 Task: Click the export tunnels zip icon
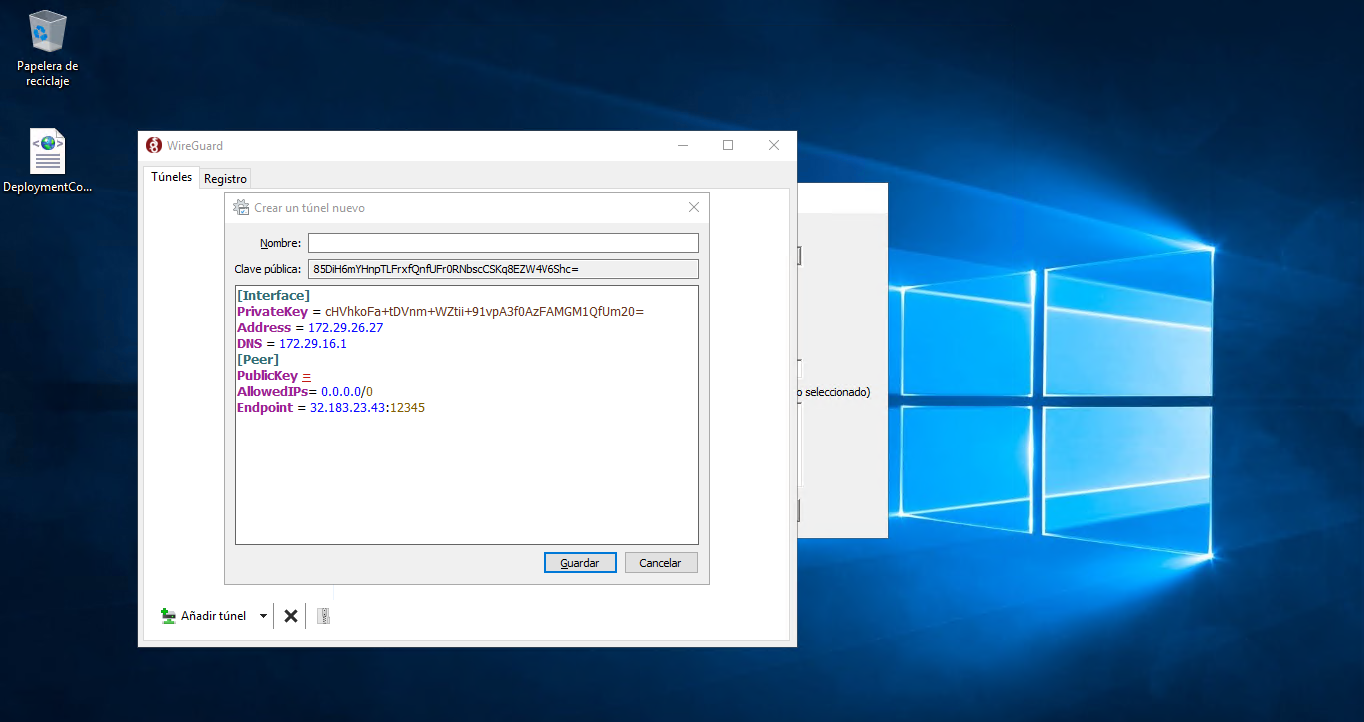[x=323, y=616]
